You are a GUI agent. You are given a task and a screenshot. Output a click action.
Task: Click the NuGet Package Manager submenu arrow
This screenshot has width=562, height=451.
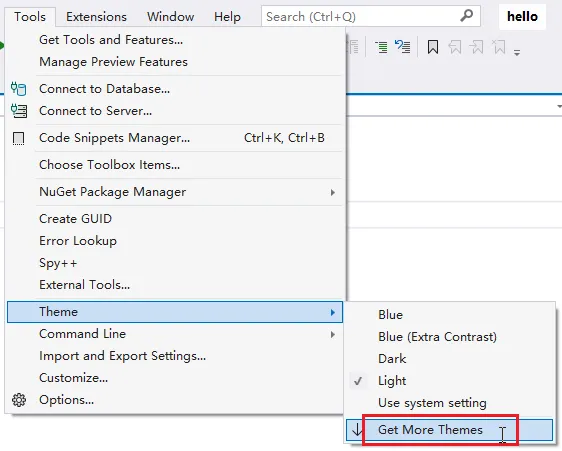point(333,193)
